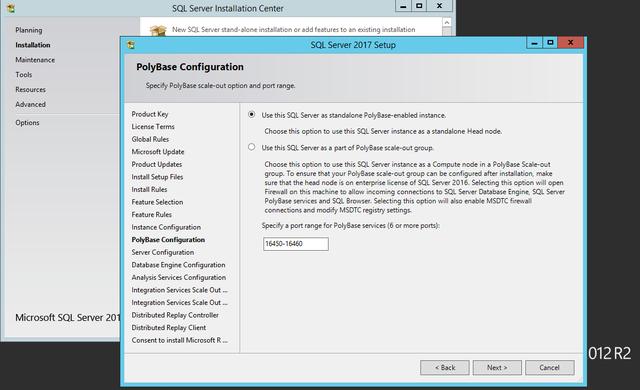The image size is (640, 390).
Task: Proceed with the Next button
Action: 497,368
